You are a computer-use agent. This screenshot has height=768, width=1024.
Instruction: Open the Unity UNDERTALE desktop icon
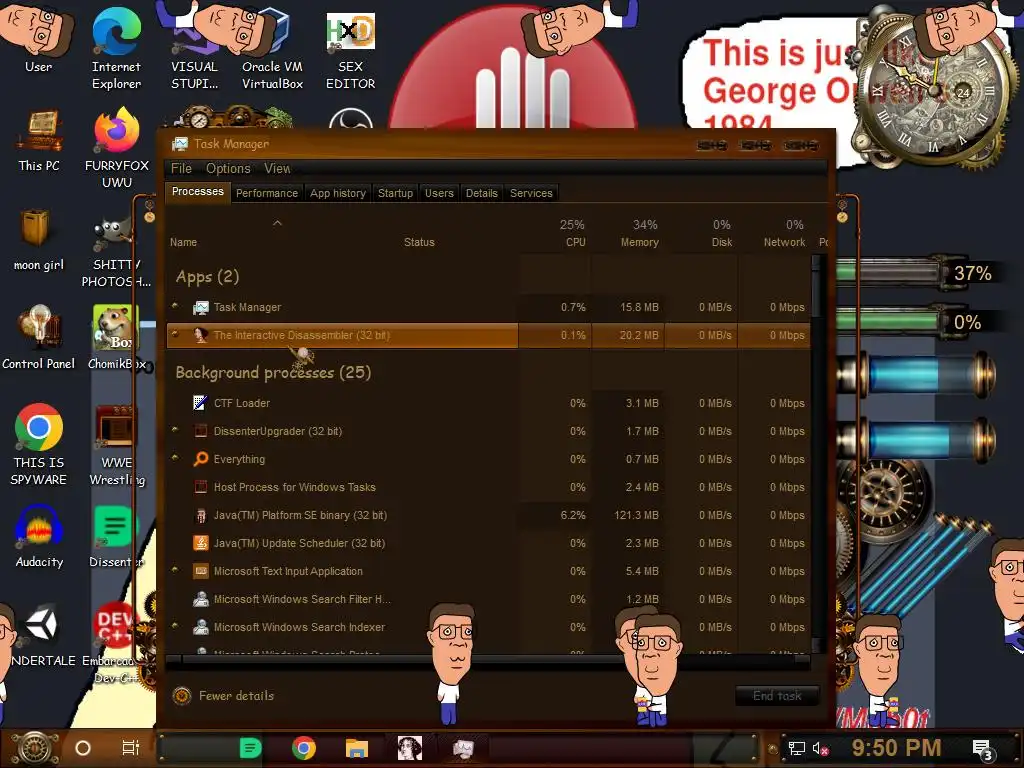pos(40,635)
